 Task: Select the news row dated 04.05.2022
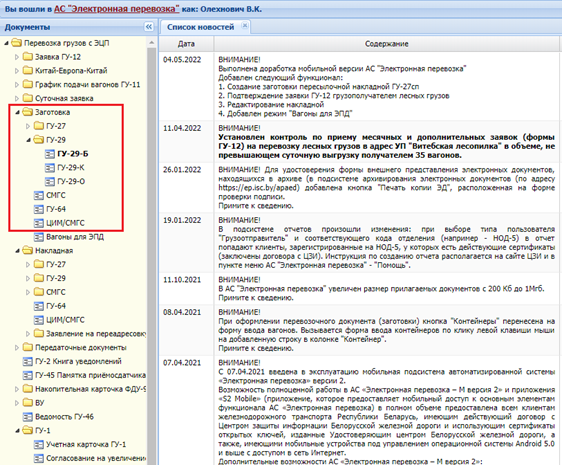[x=359, y=86]
